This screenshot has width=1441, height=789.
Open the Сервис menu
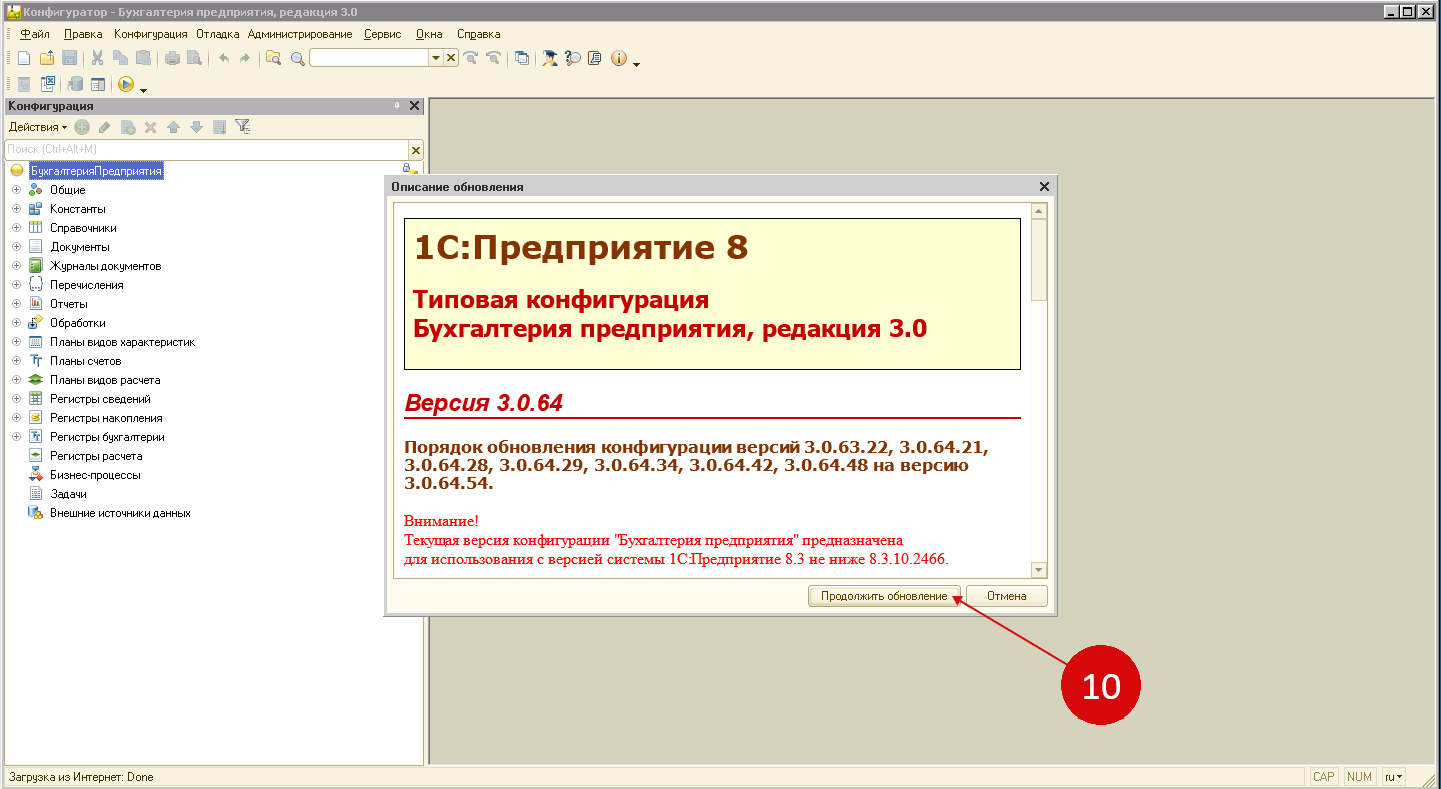coord(383,34)
